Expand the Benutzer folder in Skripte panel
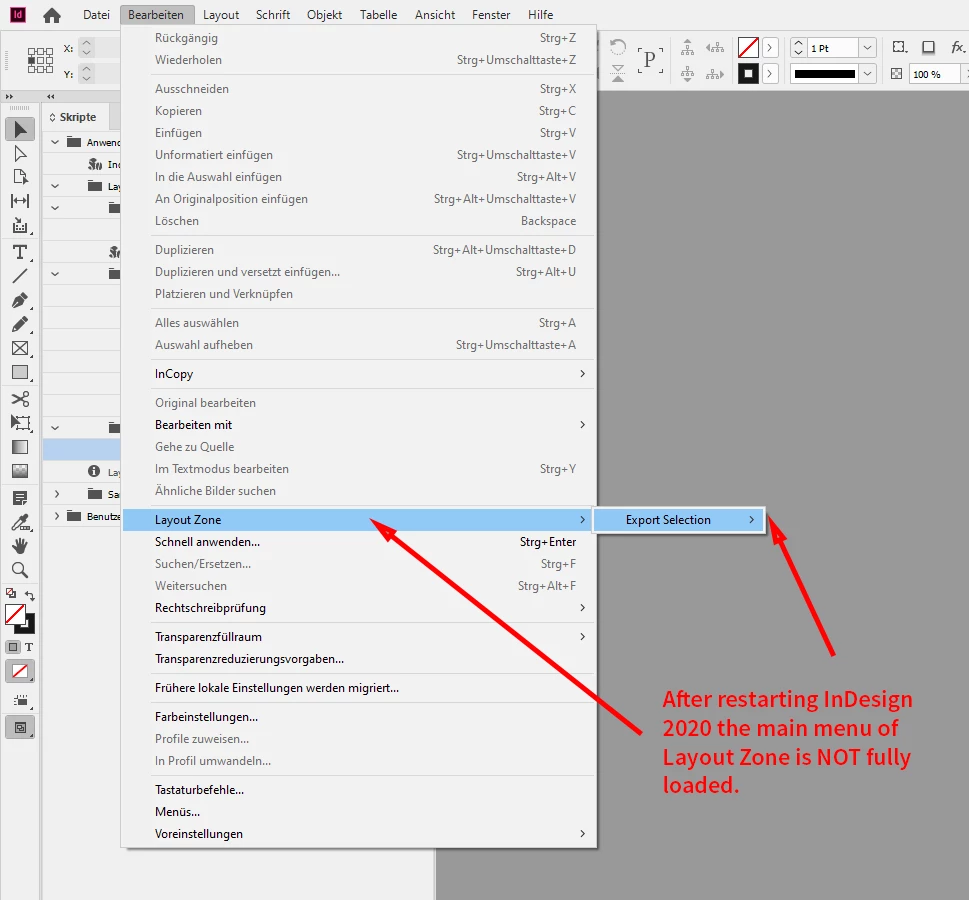The image size is (969, 900). point(57,516)
